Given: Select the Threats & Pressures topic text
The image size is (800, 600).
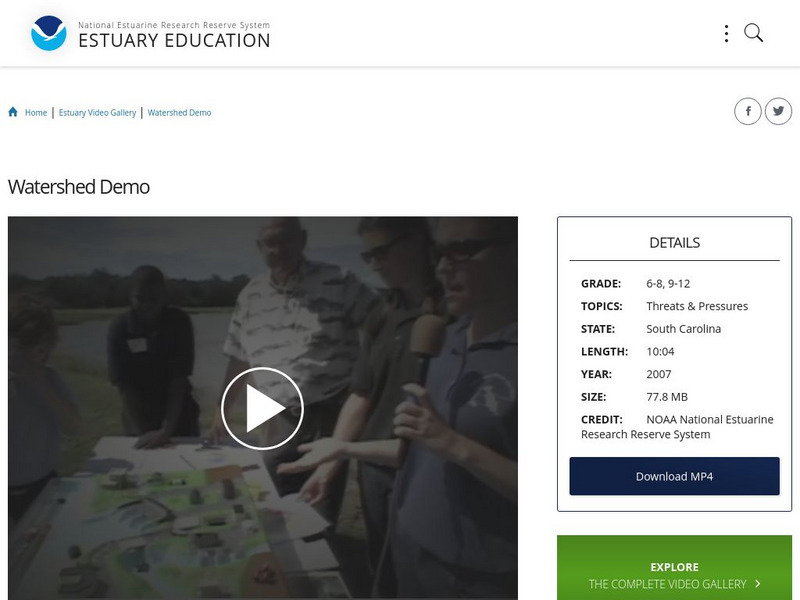Looking at the screenshot, I should point(697,306).
